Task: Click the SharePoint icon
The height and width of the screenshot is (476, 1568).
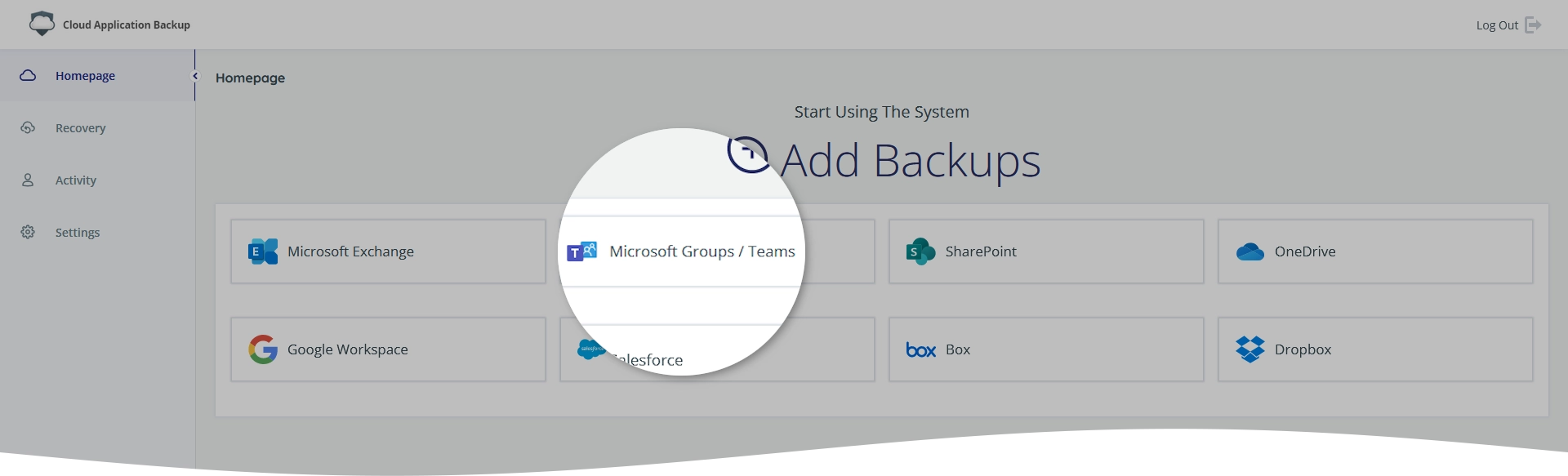Action: (921, 251)
